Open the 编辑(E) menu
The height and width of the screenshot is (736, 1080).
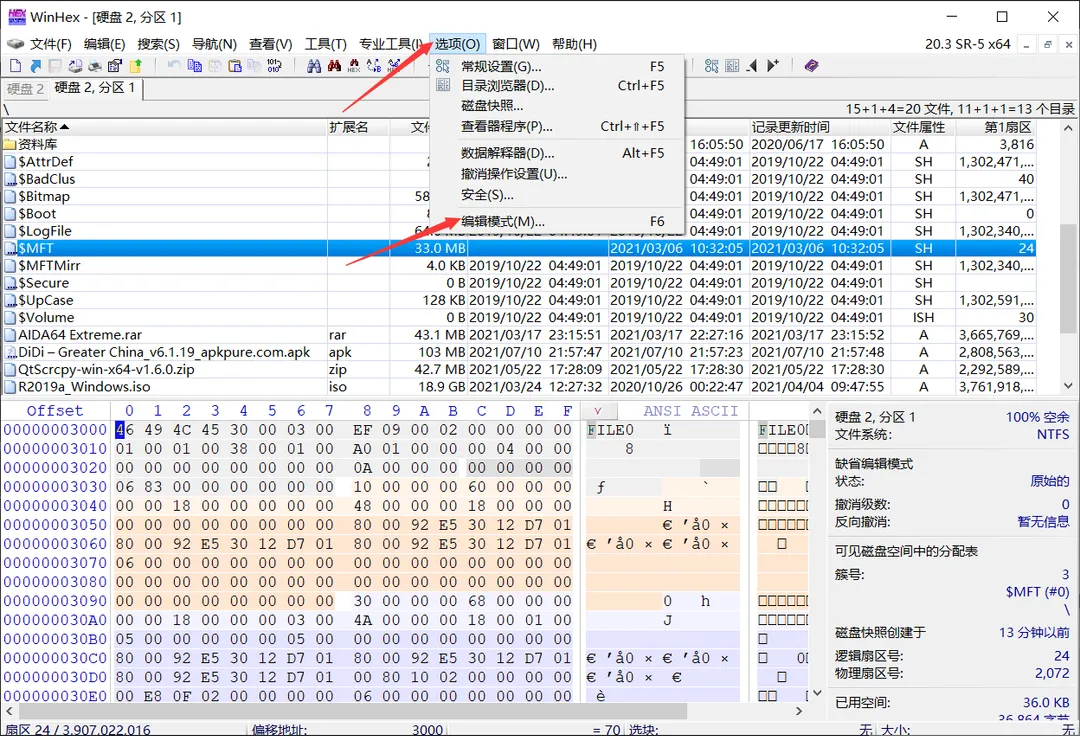point(105,44)
